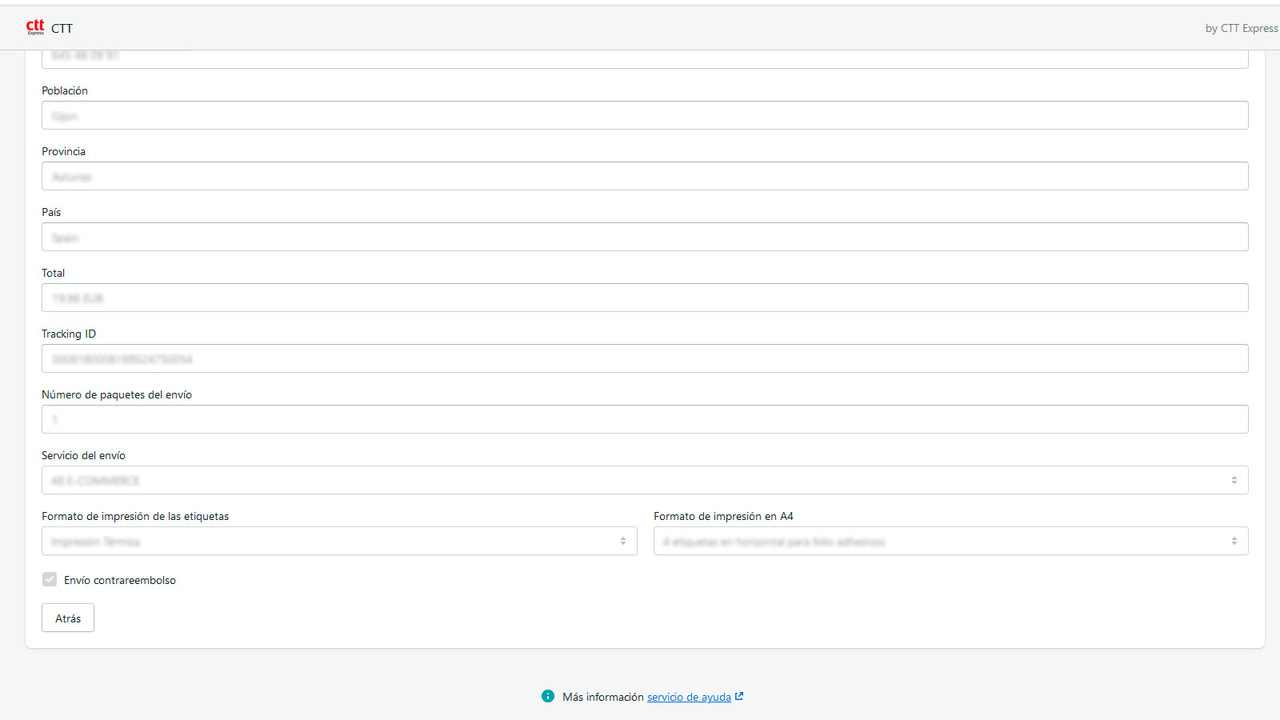Click the Total field showing the EUR amount
The image size is (1280, 720).
point(644,297)
